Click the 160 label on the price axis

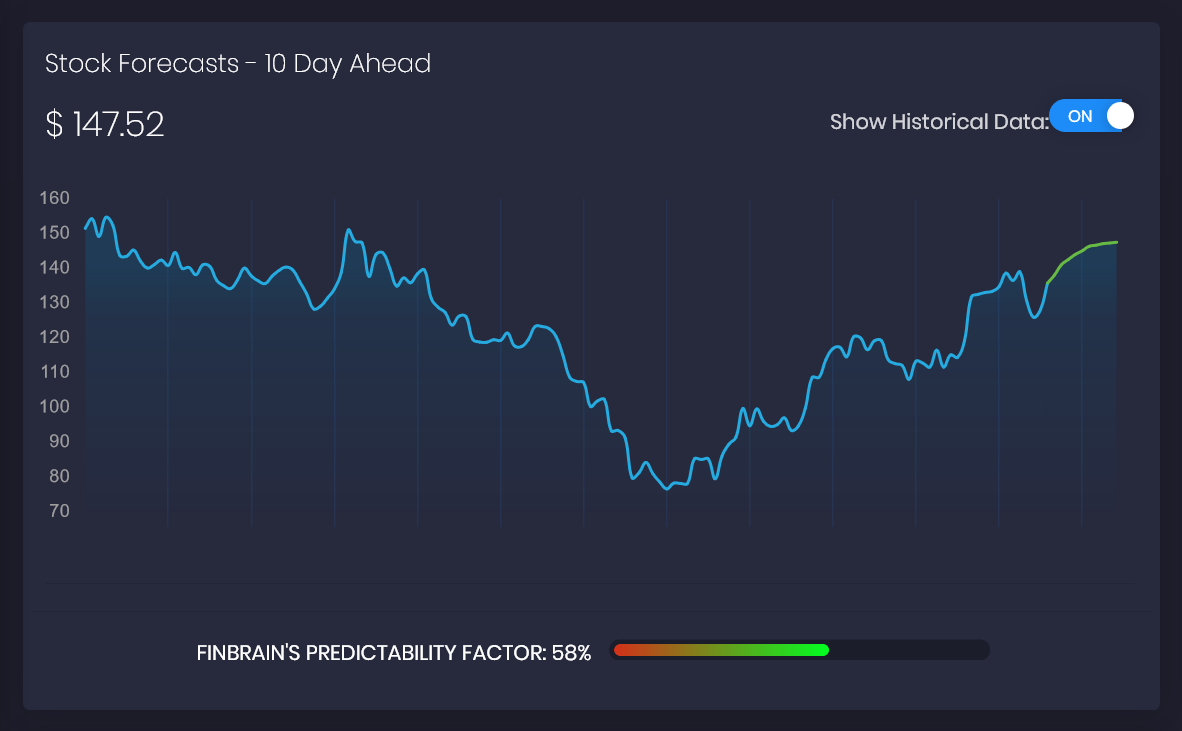pyautogui.click(x=54, y=198)
